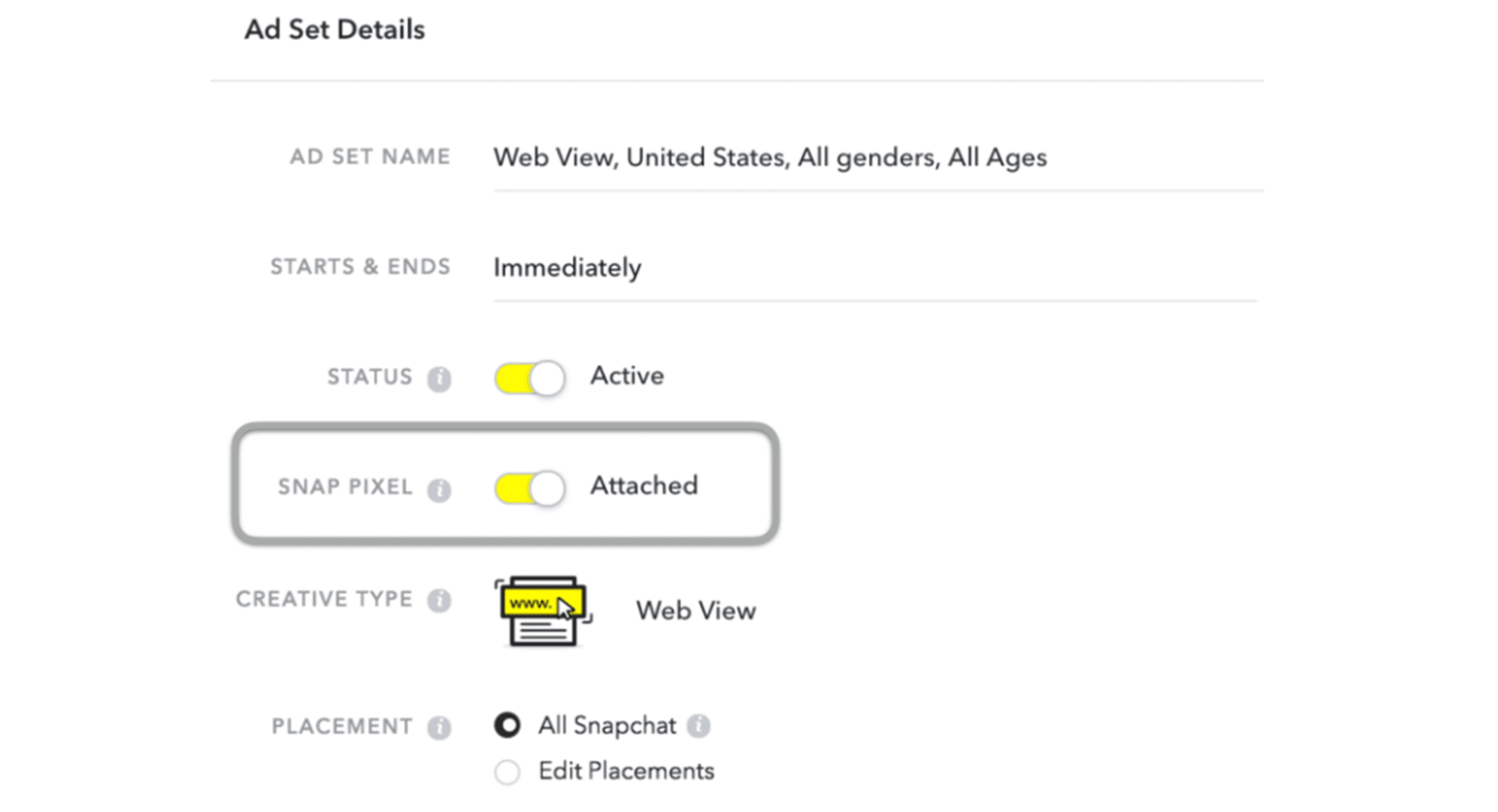Select the Edit Placements radio button
This screenshot has width=1498, height=812.
505,771
